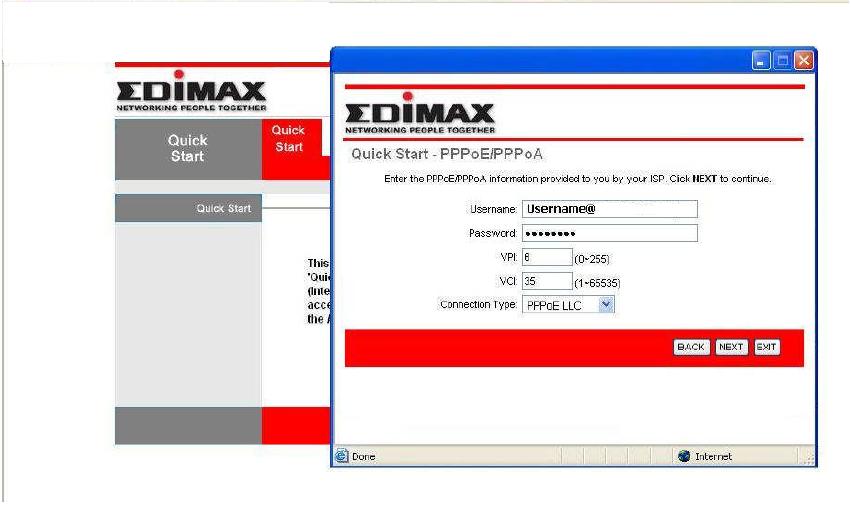Click the NEXT button
This screenshot has height=512, width=851.
point(731,347)
